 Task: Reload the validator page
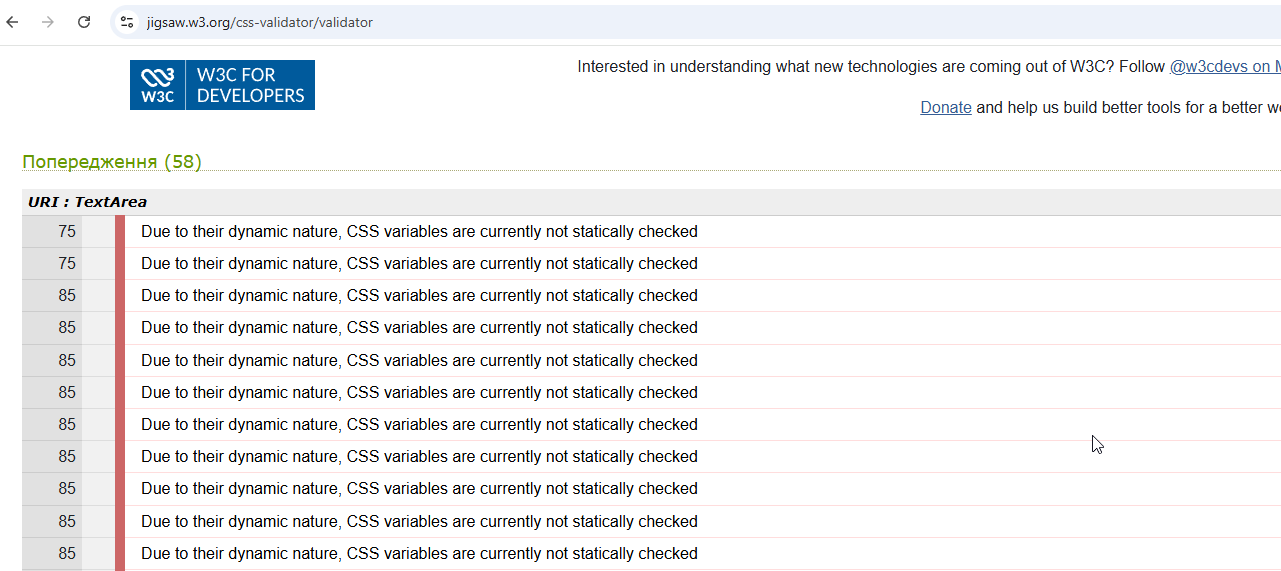coord(84,22)
